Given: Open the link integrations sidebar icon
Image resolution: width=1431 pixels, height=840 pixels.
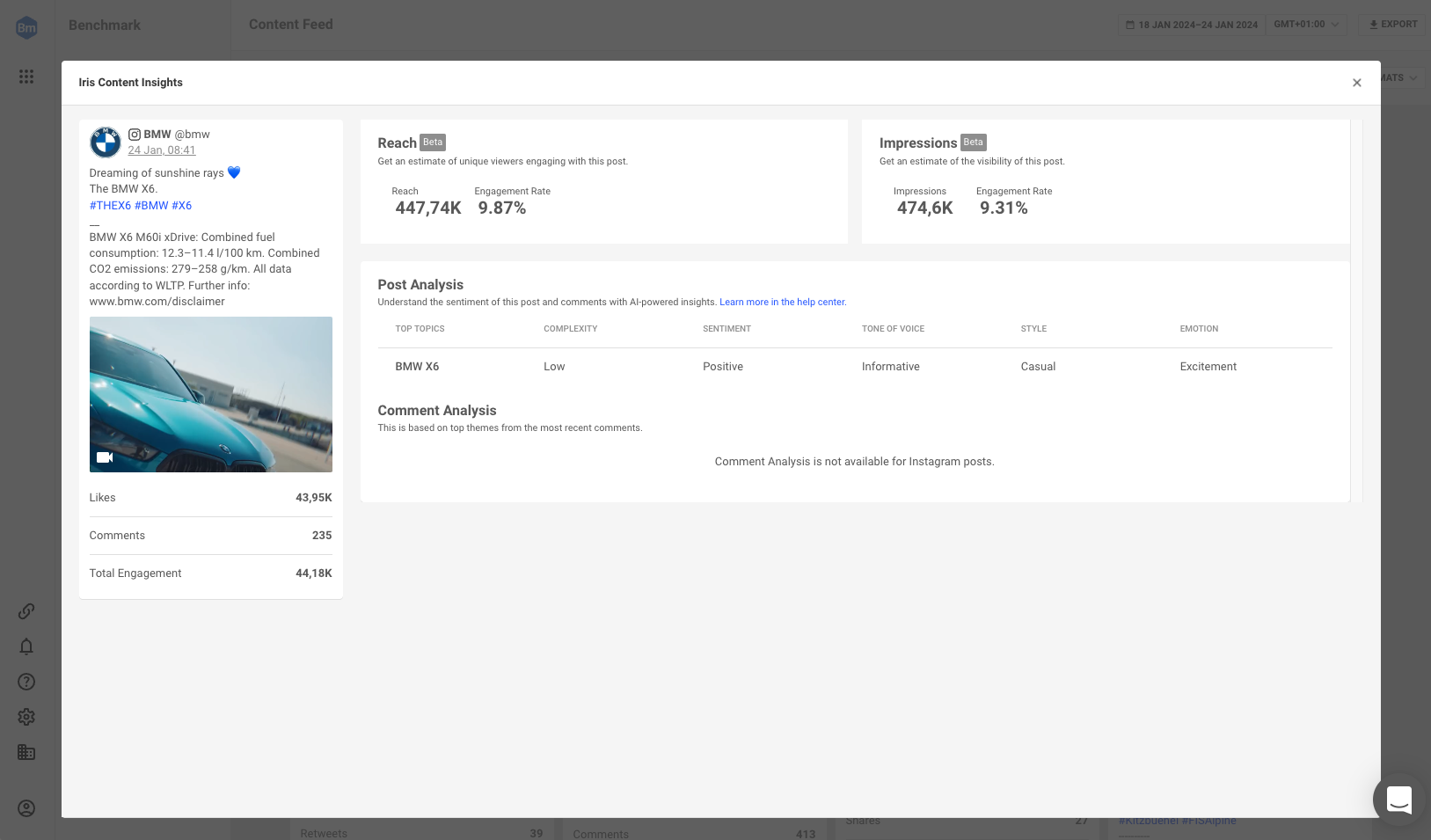Looking at the screenshot, I should 26,610.
